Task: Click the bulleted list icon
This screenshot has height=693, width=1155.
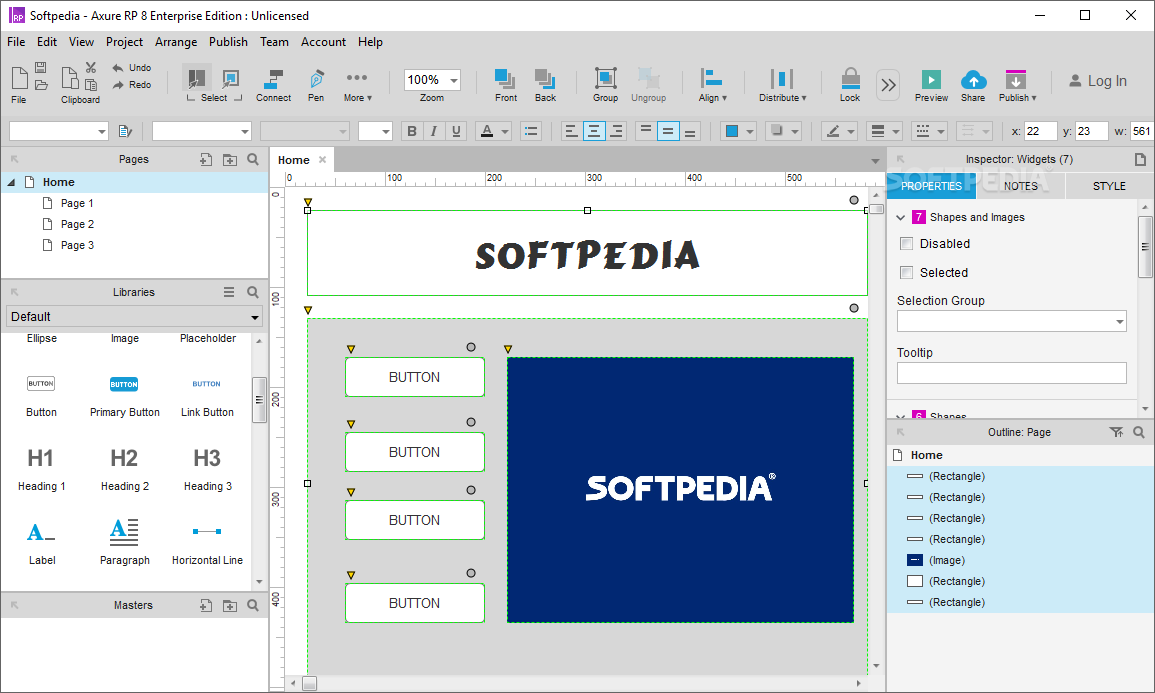Action: pyautogui.click(x=531, y=132)
